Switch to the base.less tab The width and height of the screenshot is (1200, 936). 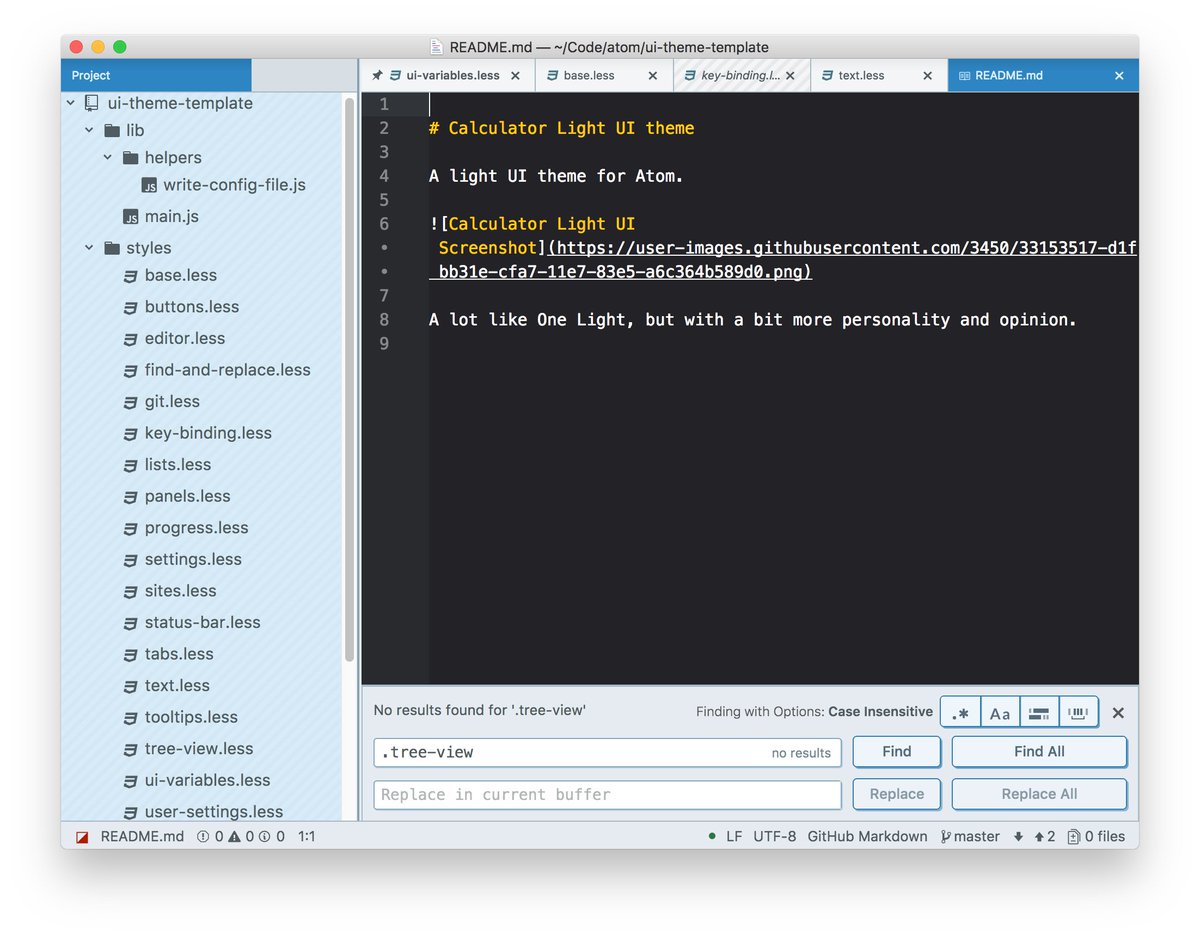click(589, 76)
